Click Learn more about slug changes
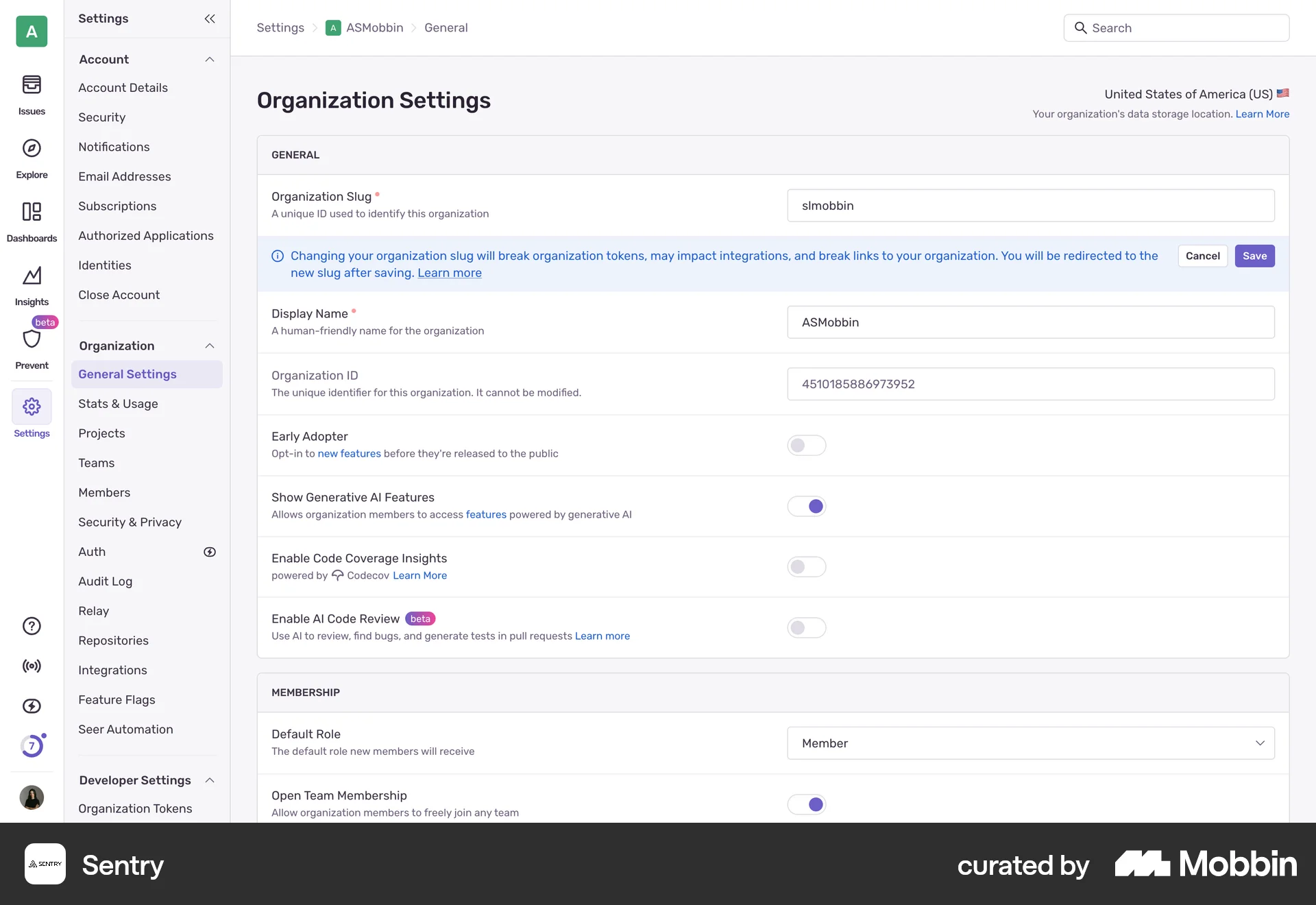The width and height of the screenshot is (1316, 905). coord(449,272)
